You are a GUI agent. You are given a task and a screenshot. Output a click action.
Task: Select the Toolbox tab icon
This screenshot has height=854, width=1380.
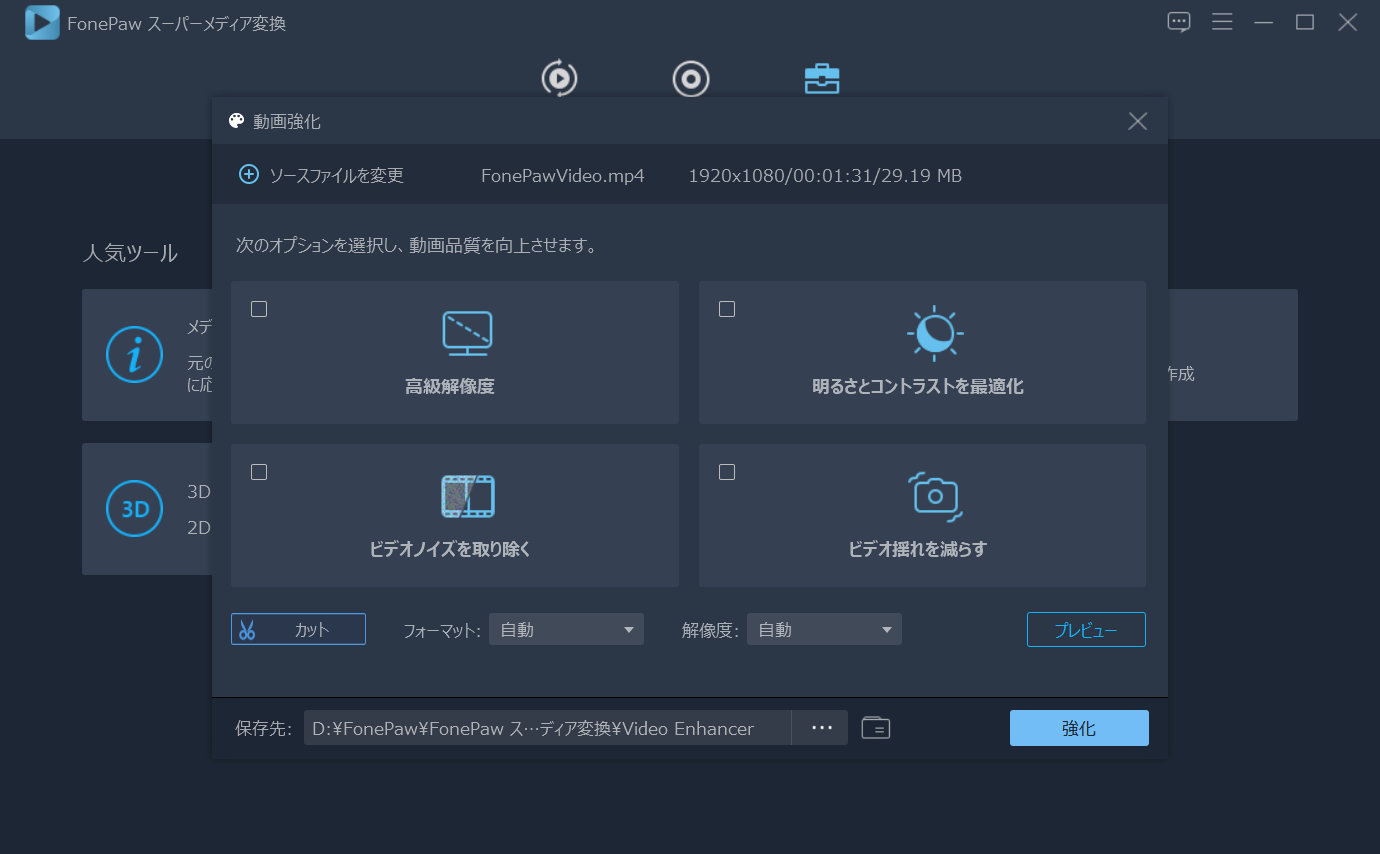822,78
